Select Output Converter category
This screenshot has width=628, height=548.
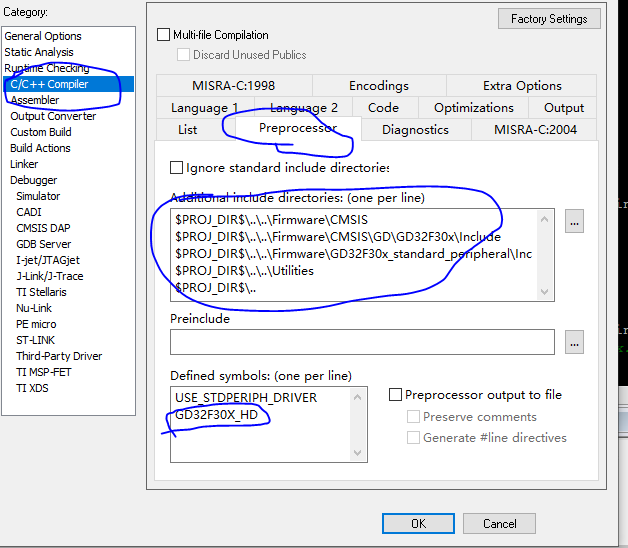[53, 116]
